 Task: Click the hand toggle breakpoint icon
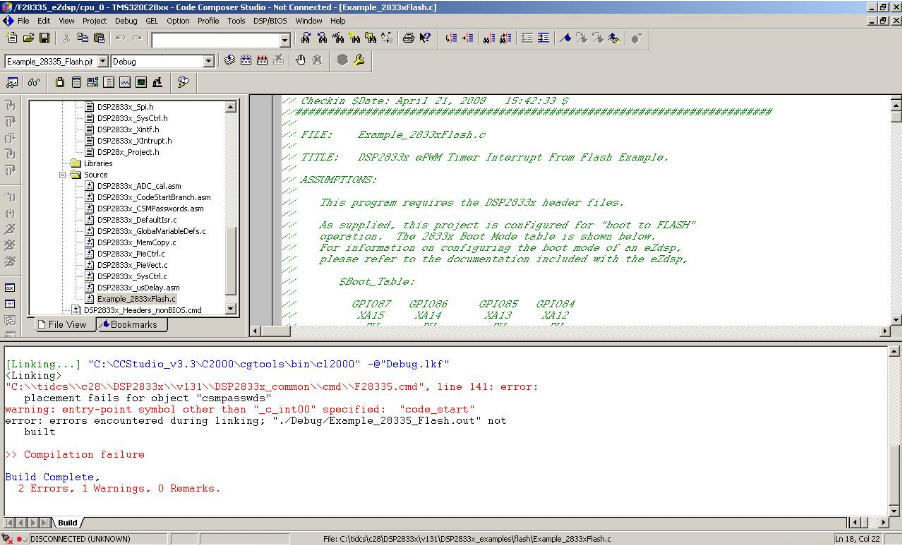point(300,60)
